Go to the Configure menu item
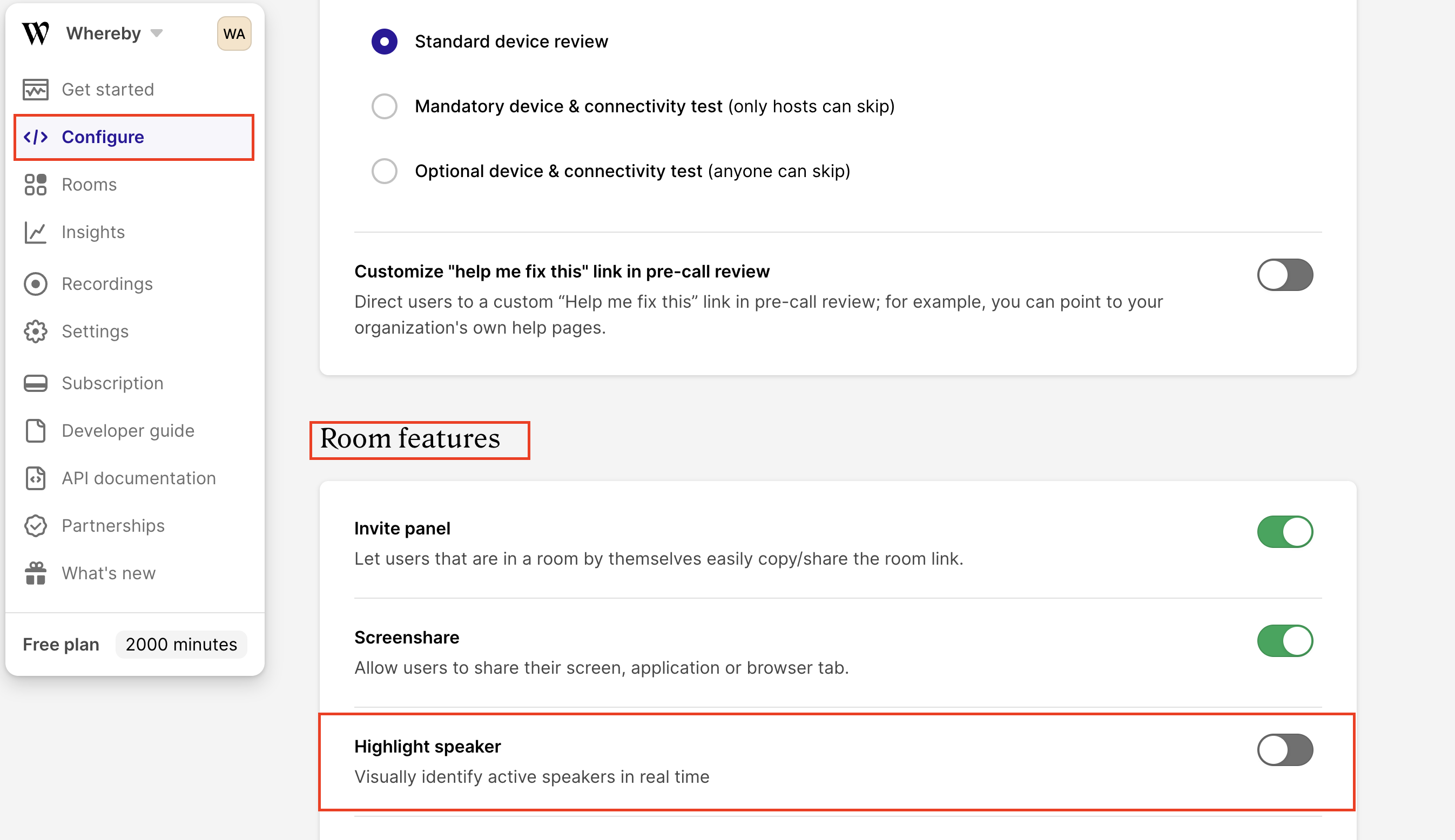The width and height of the screenshot is (1455, 840). tap(134, 137)
